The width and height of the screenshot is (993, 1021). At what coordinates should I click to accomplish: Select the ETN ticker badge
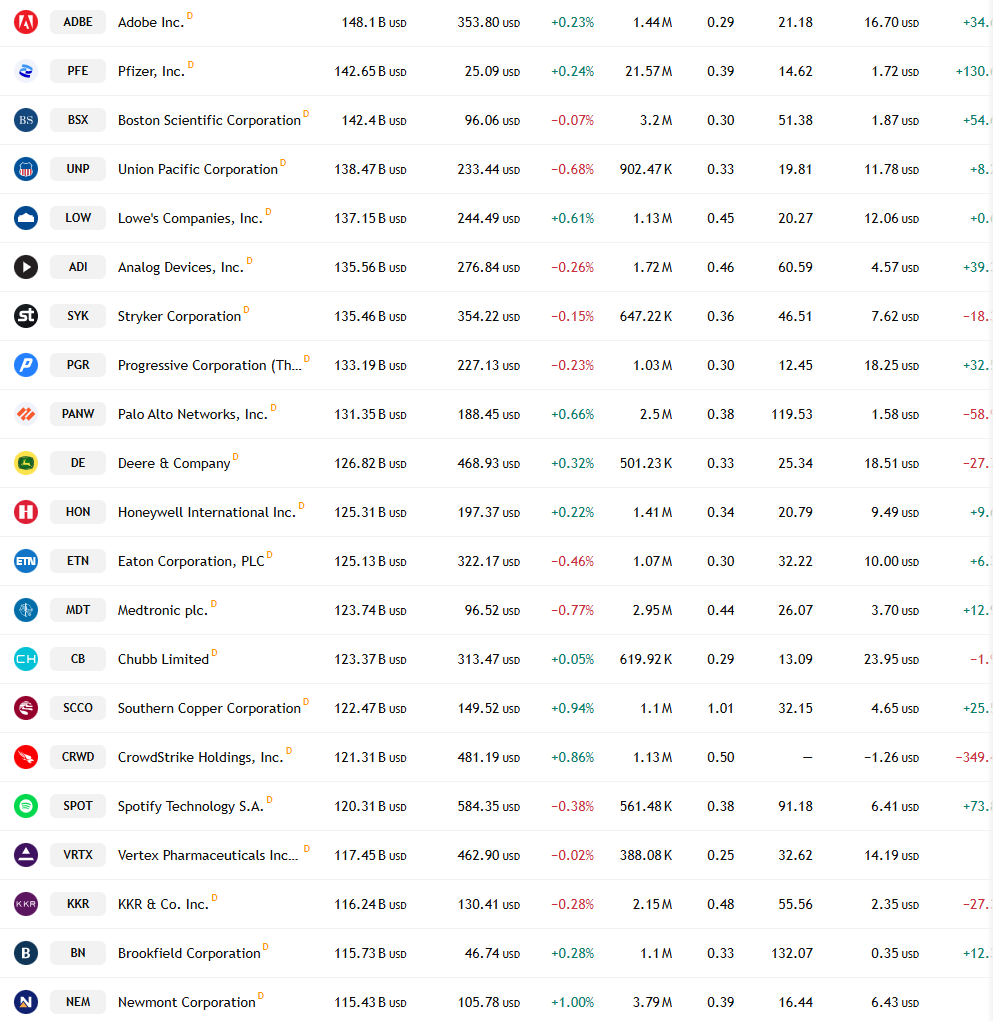pyautogui.click(x=78, y=561)
